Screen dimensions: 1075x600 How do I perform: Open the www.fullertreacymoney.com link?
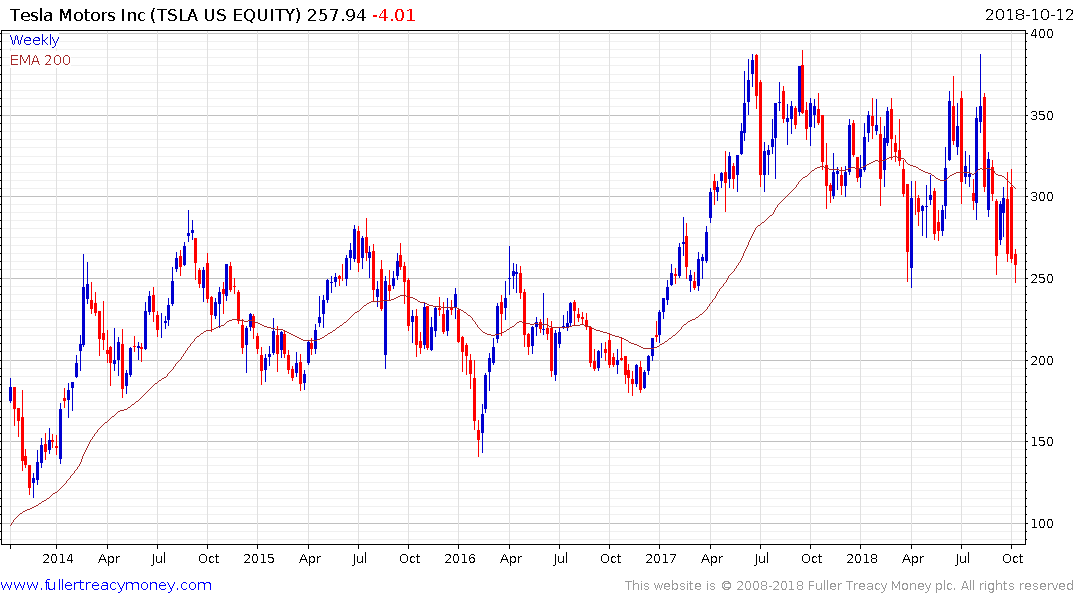(106, 585)
